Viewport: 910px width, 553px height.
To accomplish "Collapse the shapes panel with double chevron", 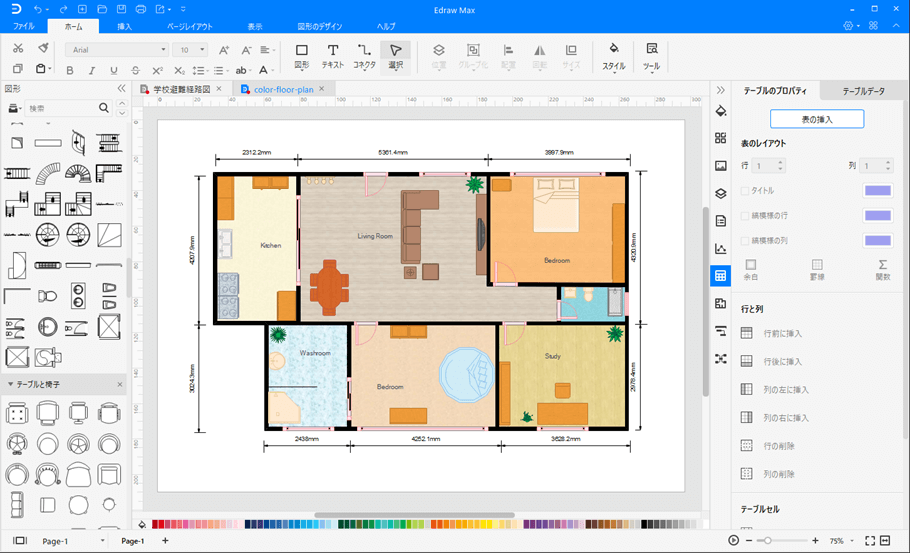I will pos(121,88).
